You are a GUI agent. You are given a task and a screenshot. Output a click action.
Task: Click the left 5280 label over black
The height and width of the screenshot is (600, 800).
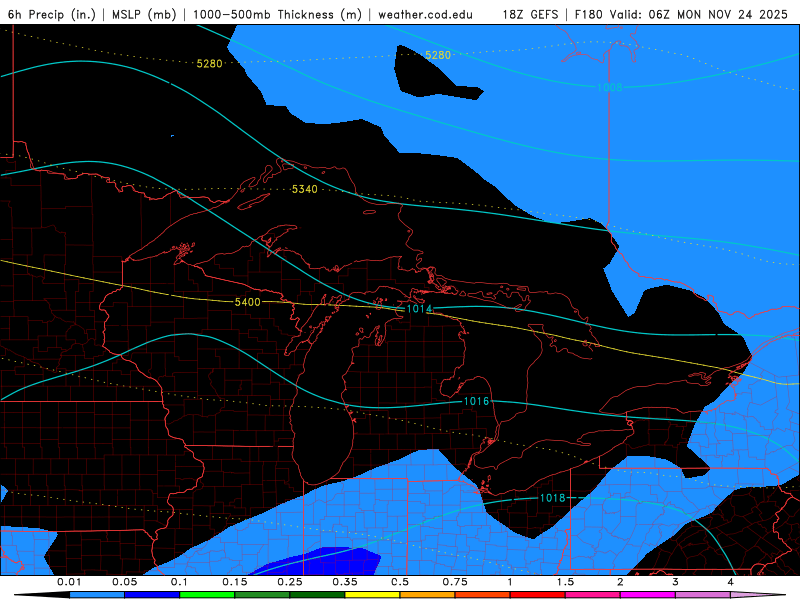click(x=209, y=63)
